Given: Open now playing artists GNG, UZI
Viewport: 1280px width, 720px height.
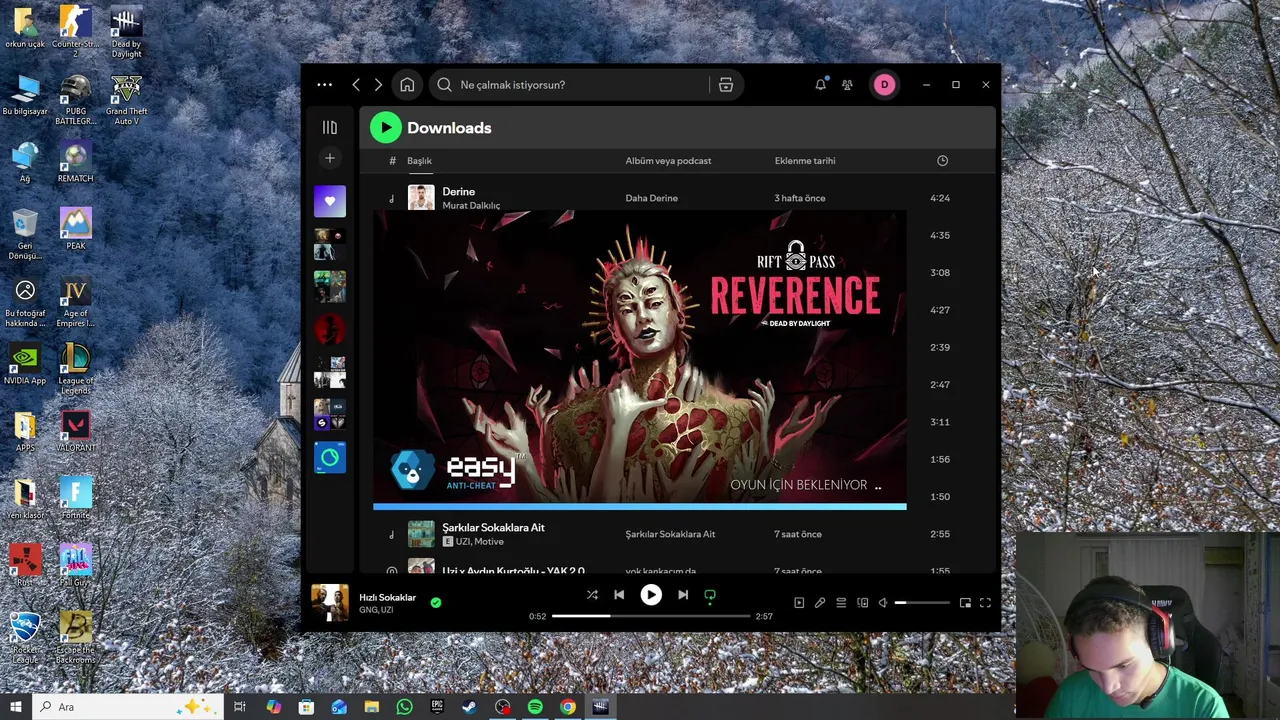Looking at the screenshot, I should coord(376,610).
